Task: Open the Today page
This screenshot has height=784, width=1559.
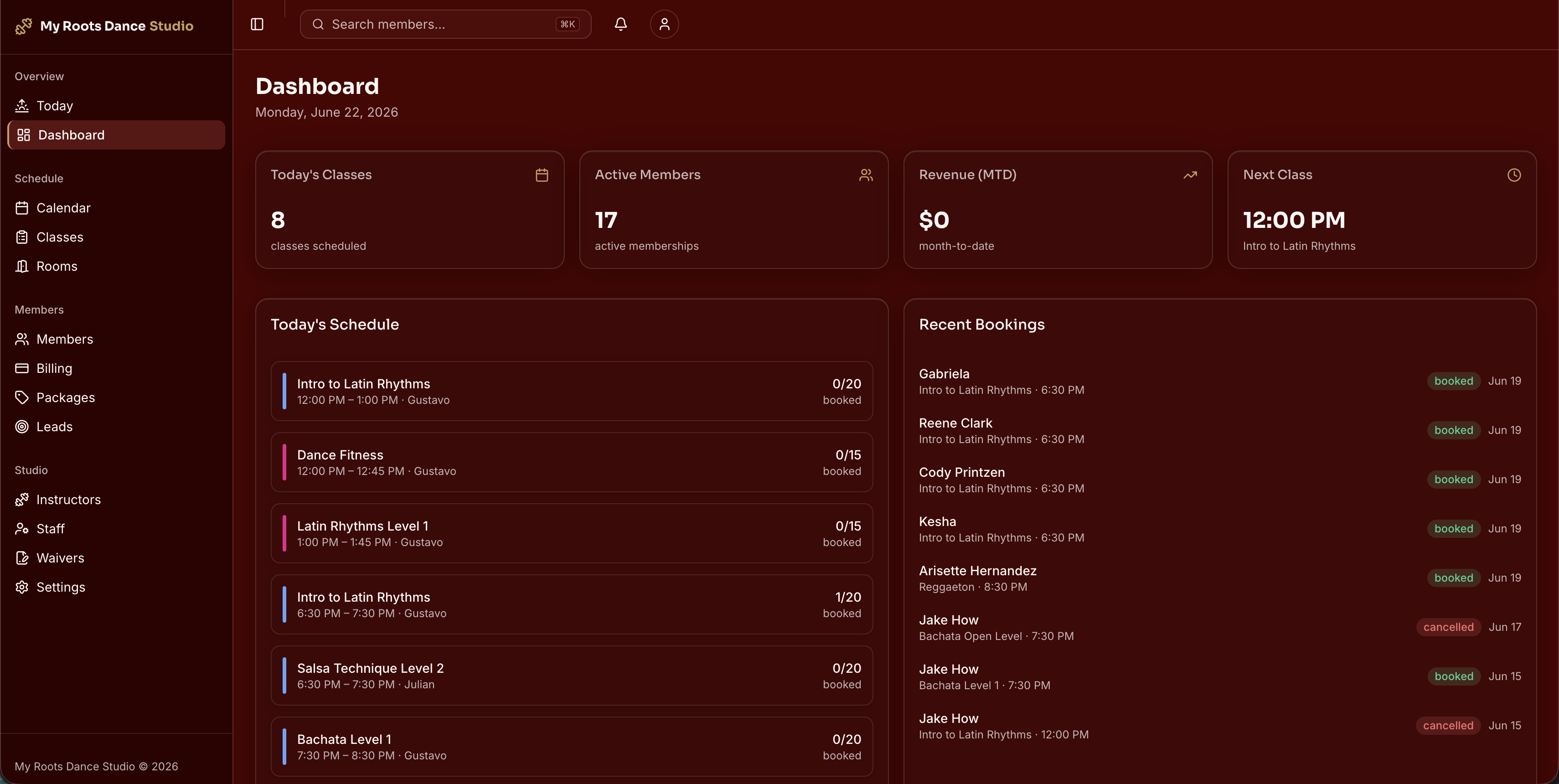Action: pyautogui.click(x=116, y=106)
